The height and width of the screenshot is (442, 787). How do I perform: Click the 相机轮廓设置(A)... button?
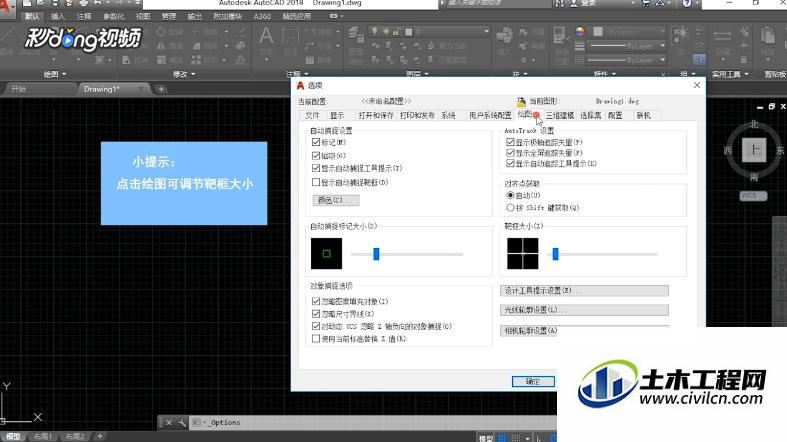tap(529, 331)
